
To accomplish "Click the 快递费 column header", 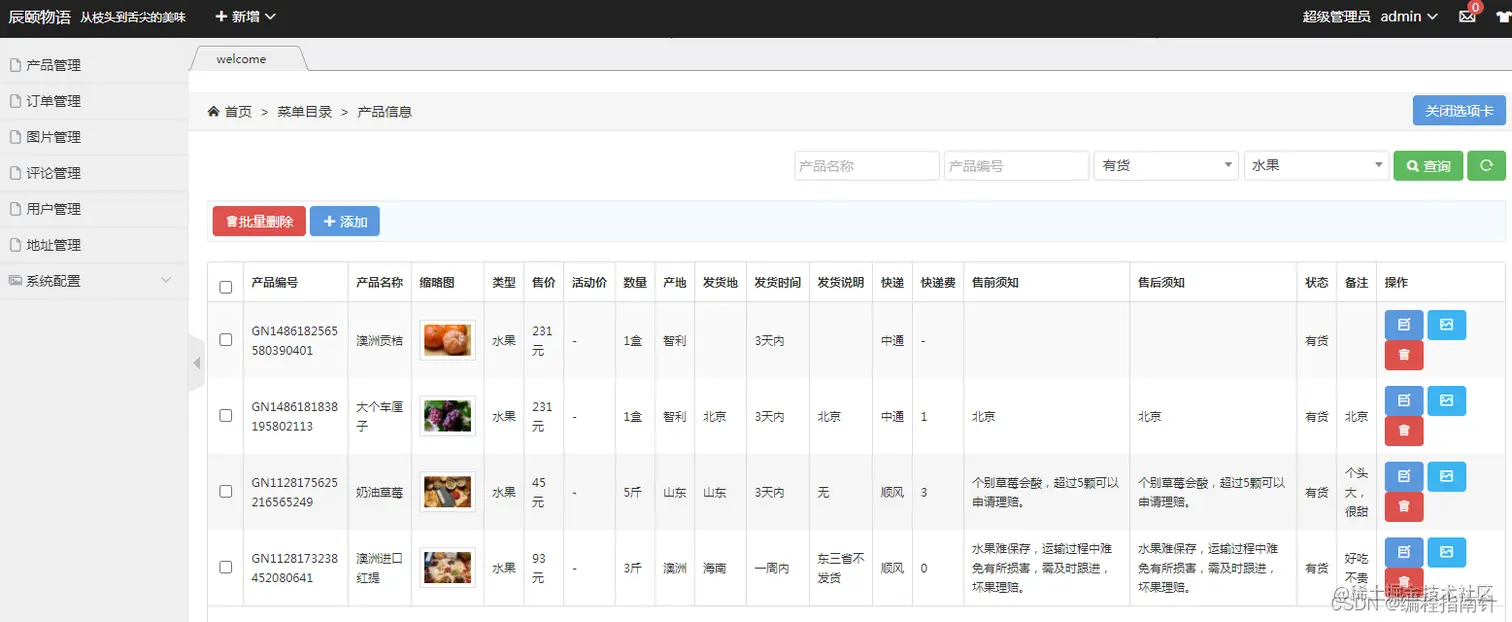I will pyautogui.click(x=938, y=283).
